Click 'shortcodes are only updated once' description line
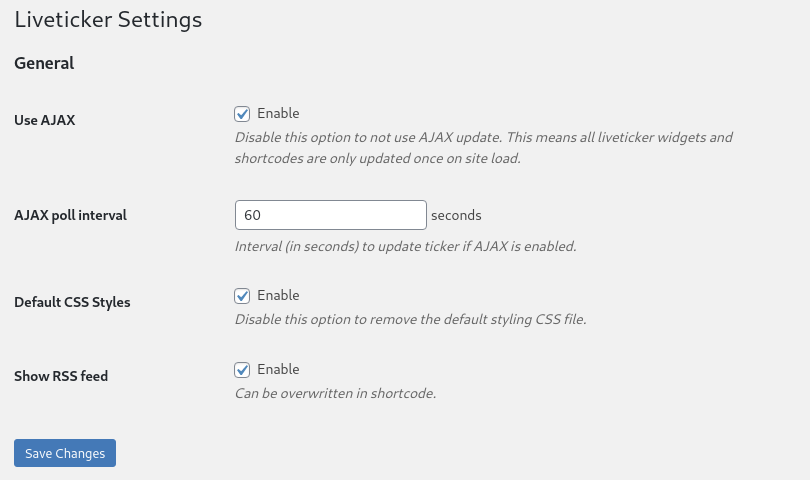810x480 pixels. (378, 158)
